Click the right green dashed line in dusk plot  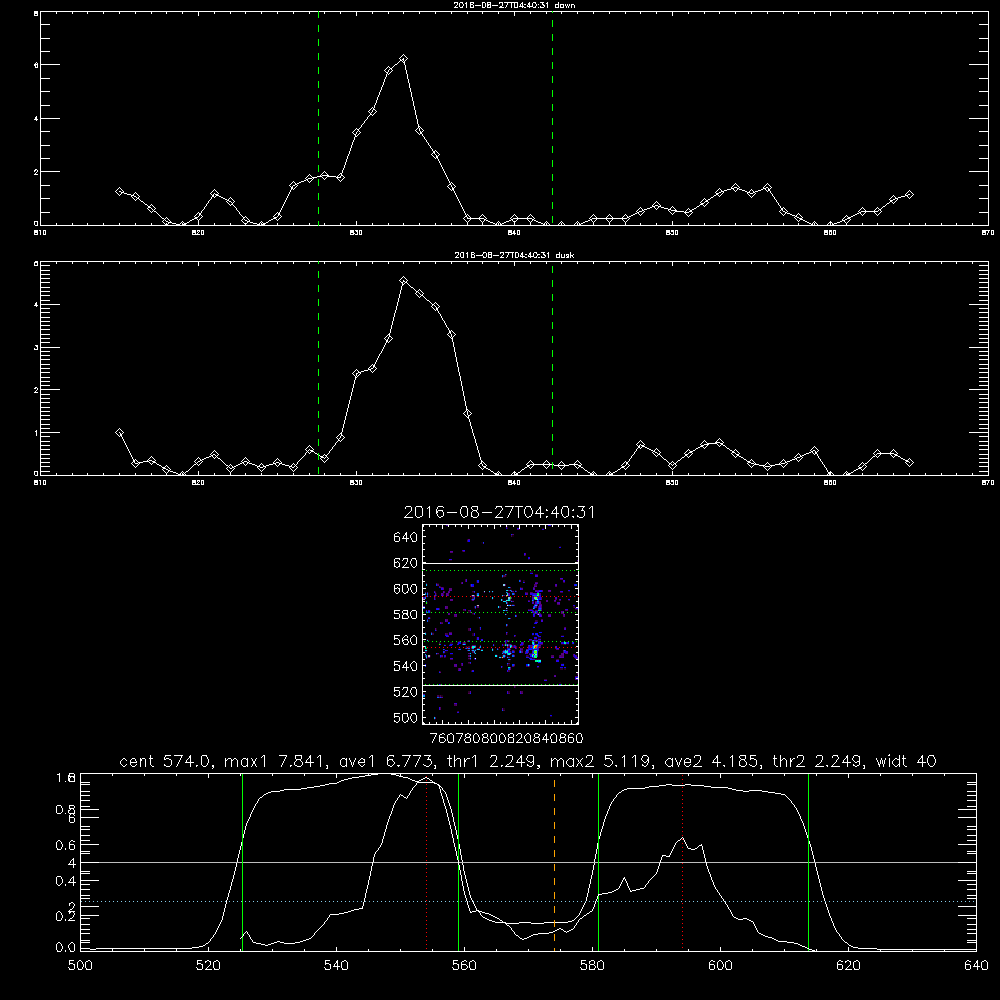552,369
